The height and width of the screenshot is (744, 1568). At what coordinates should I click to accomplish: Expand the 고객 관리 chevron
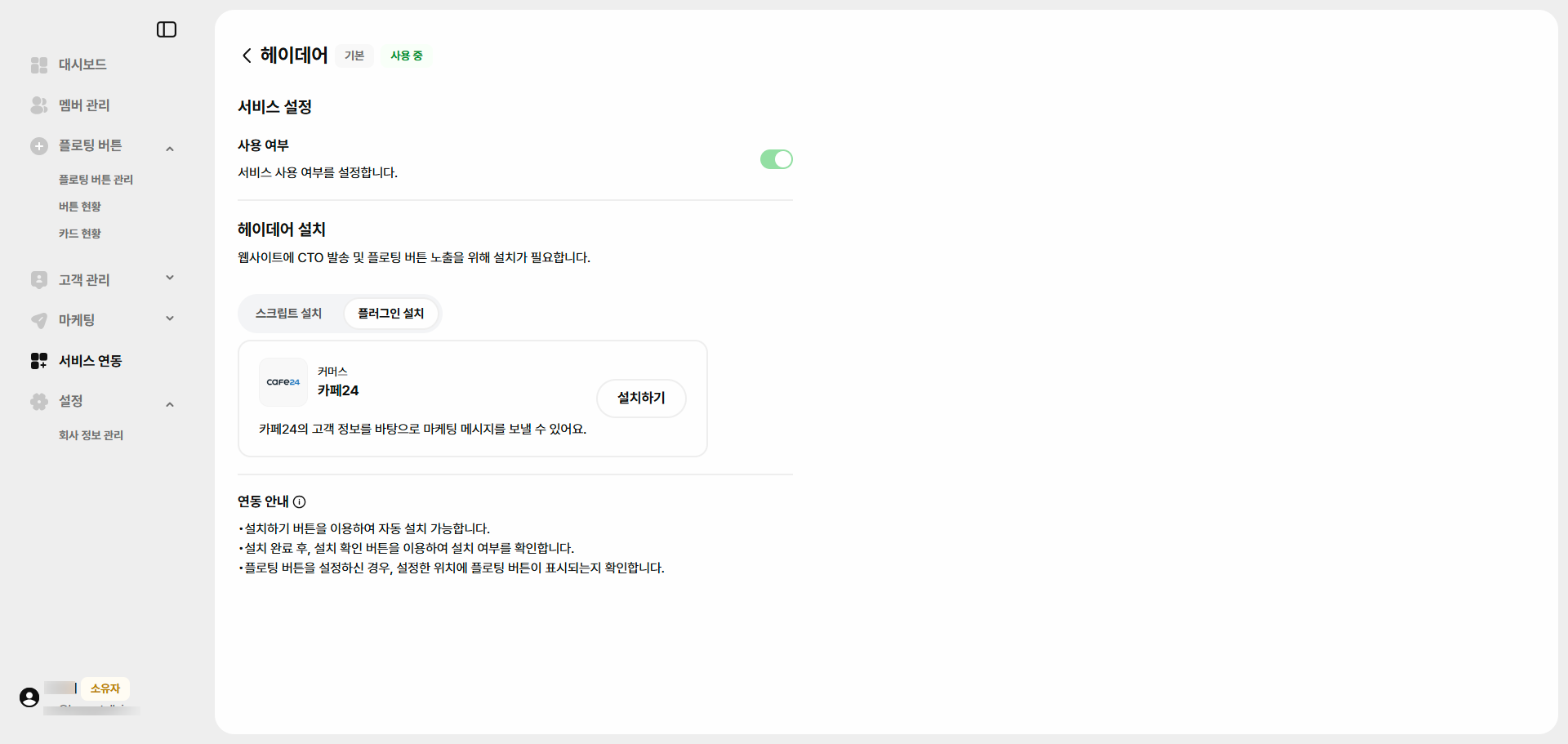tap(170, 278)
